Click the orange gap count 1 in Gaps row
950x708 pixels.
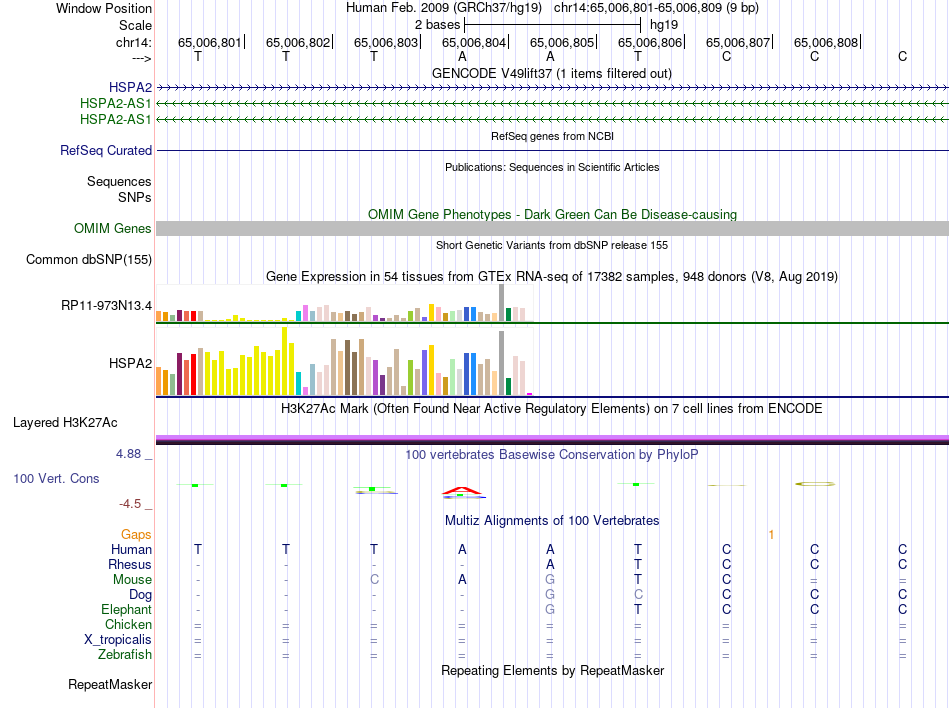[x=771, y=535]
